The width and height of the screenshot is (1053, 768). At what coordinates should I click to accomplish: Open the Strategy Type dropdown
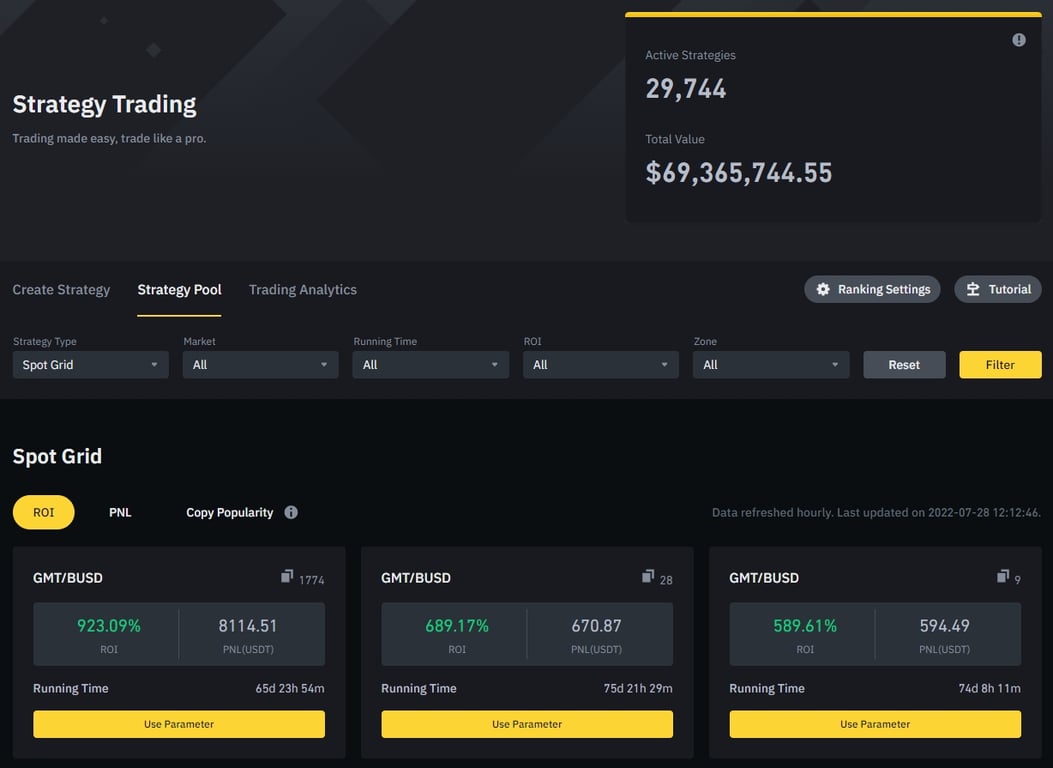coord(90,364)
